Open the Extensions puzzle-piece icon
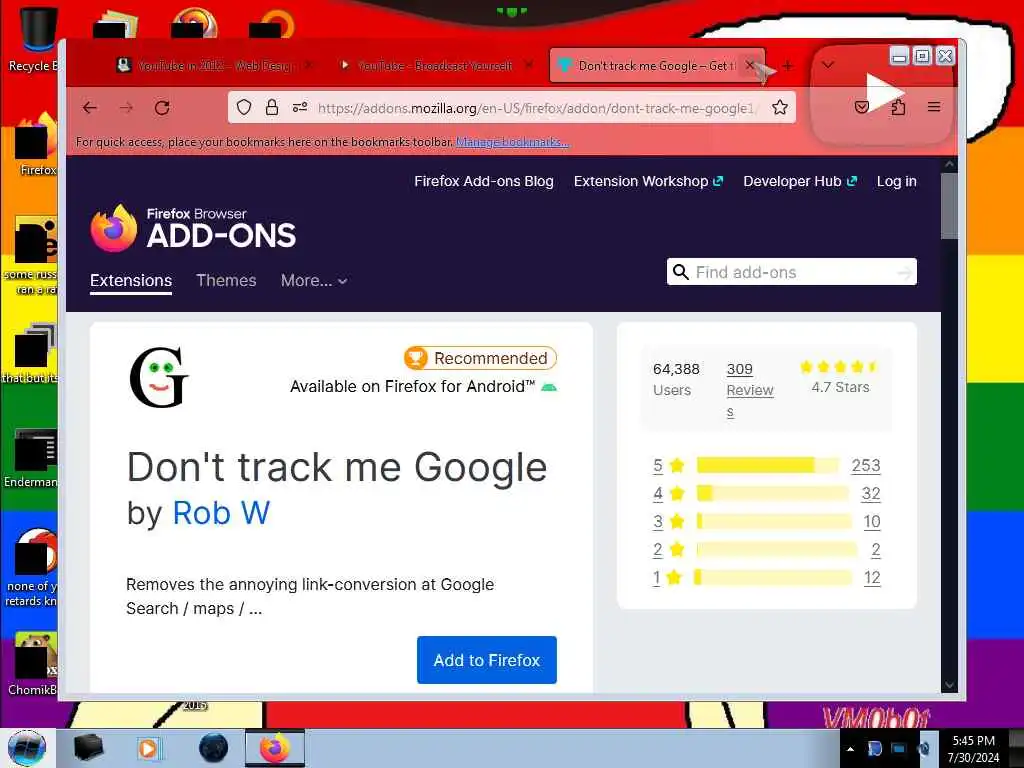 tap(898, 107)
